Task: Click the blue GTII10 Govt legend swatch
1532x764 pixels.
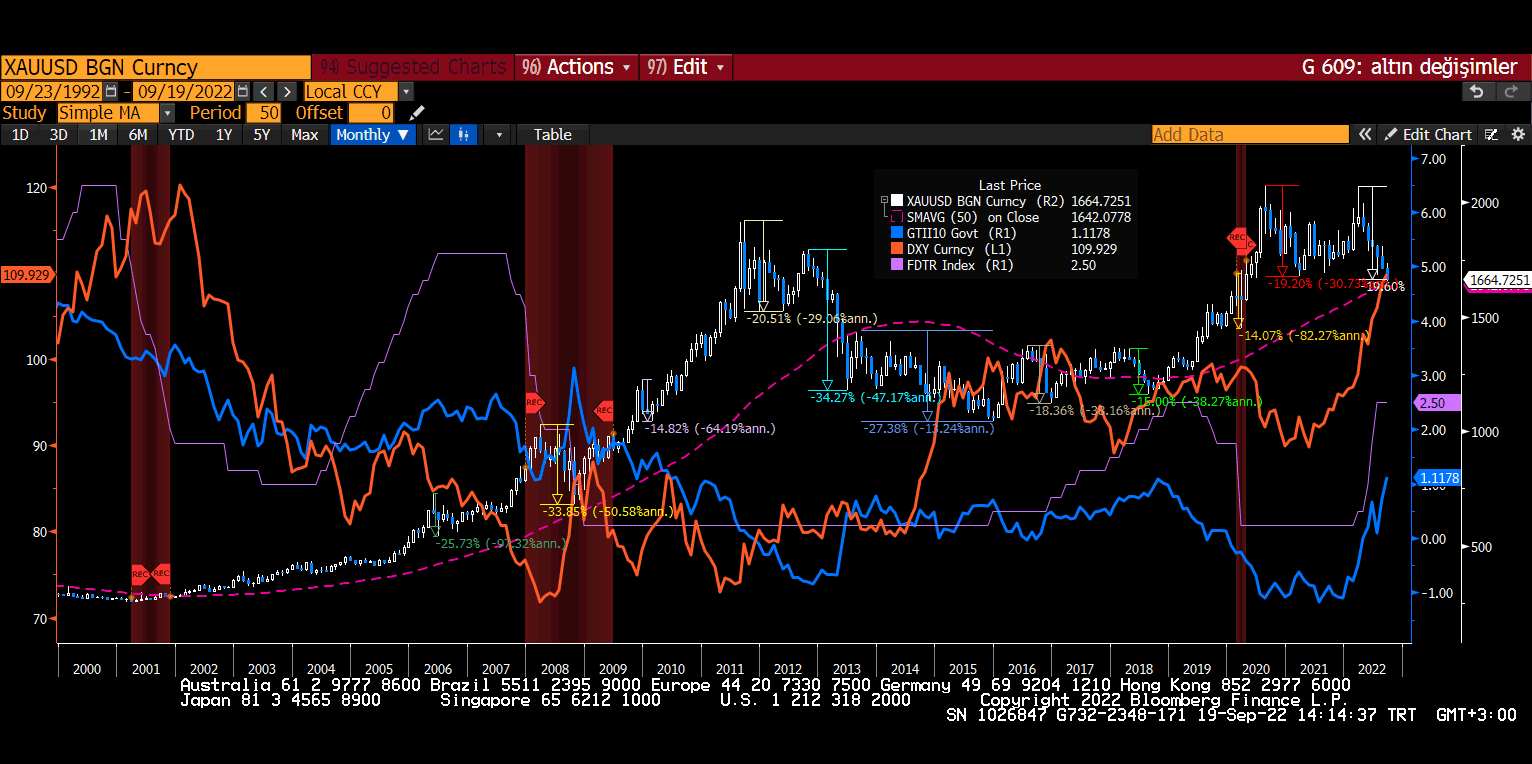Action: point(897,233)
